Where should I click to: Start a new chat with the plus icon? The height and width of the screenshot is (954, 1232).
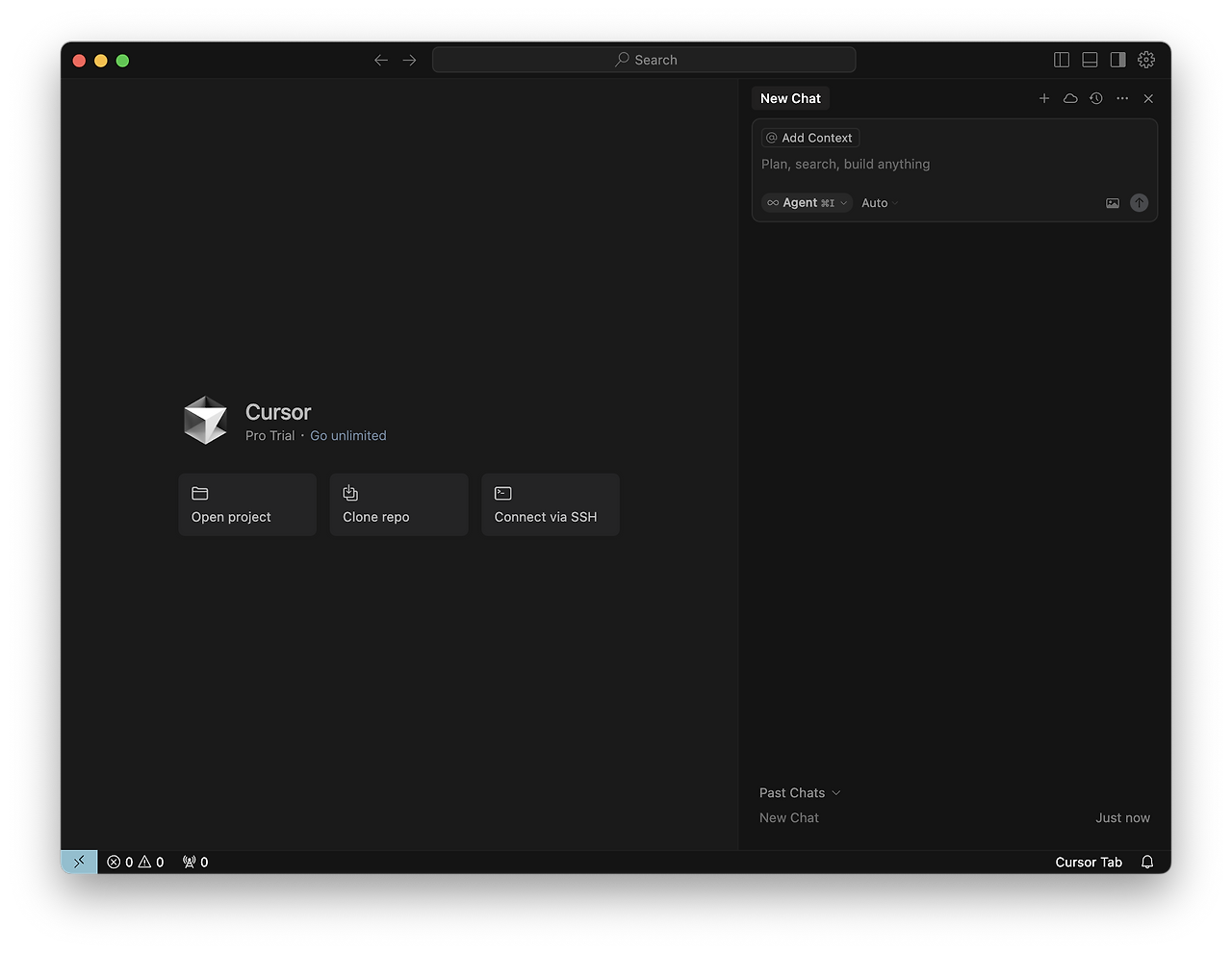[1044, 98]
